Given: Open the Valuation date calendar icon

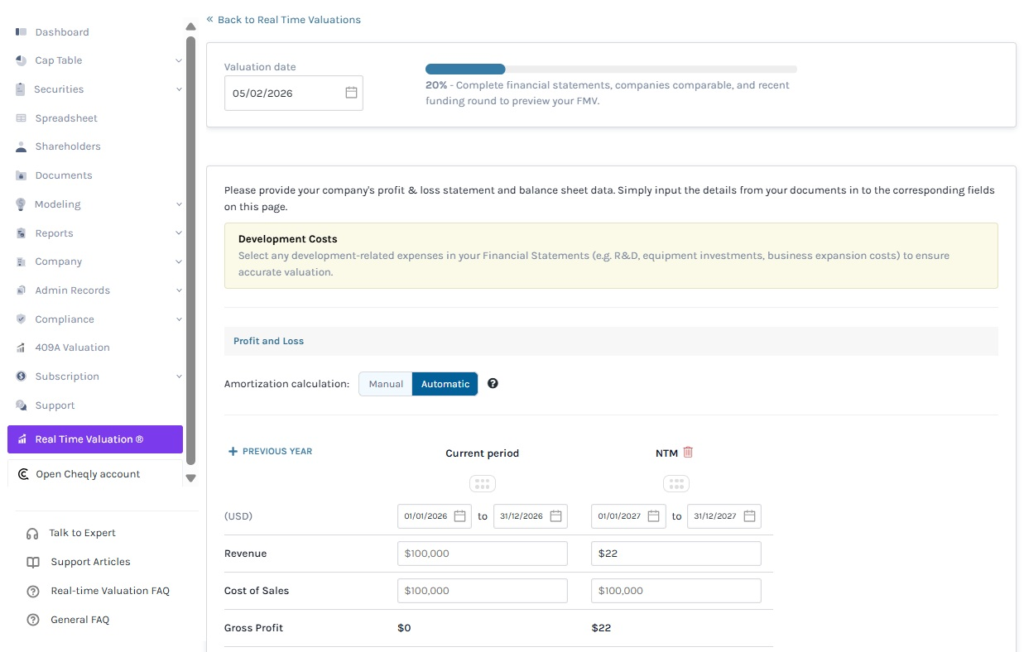Looking at the screenshot, I should pos(351,93).
